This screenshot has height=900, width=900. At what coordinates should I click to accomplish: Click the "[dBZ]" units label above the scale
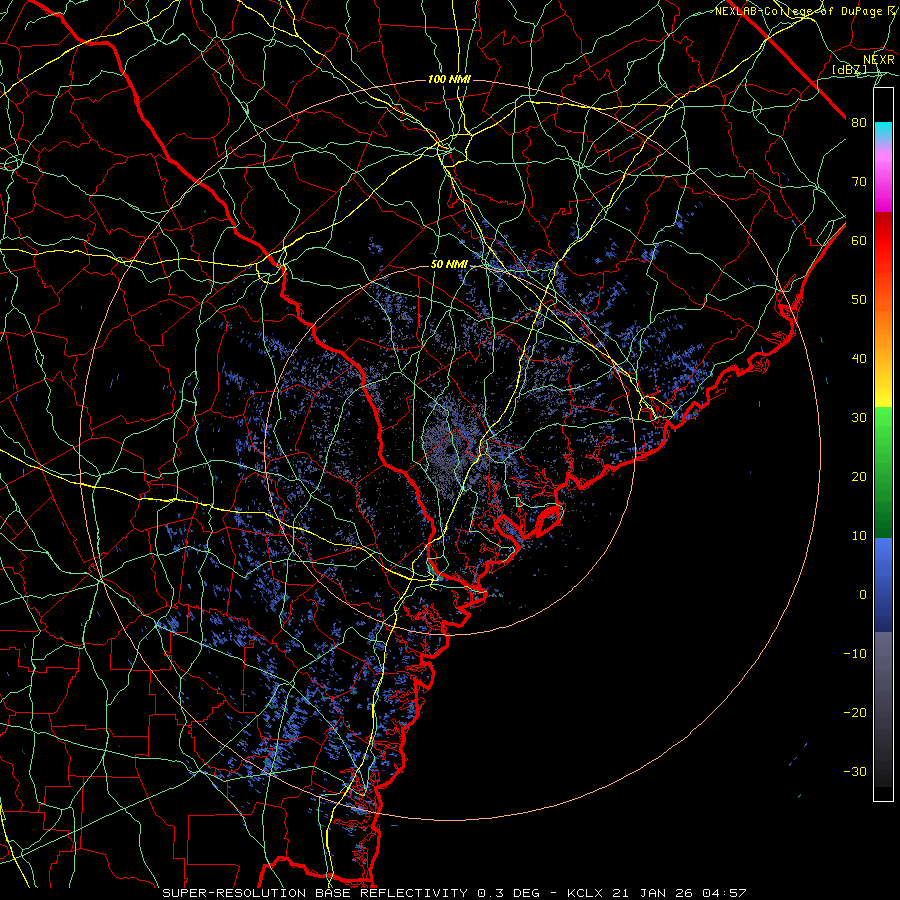point(849,69)
